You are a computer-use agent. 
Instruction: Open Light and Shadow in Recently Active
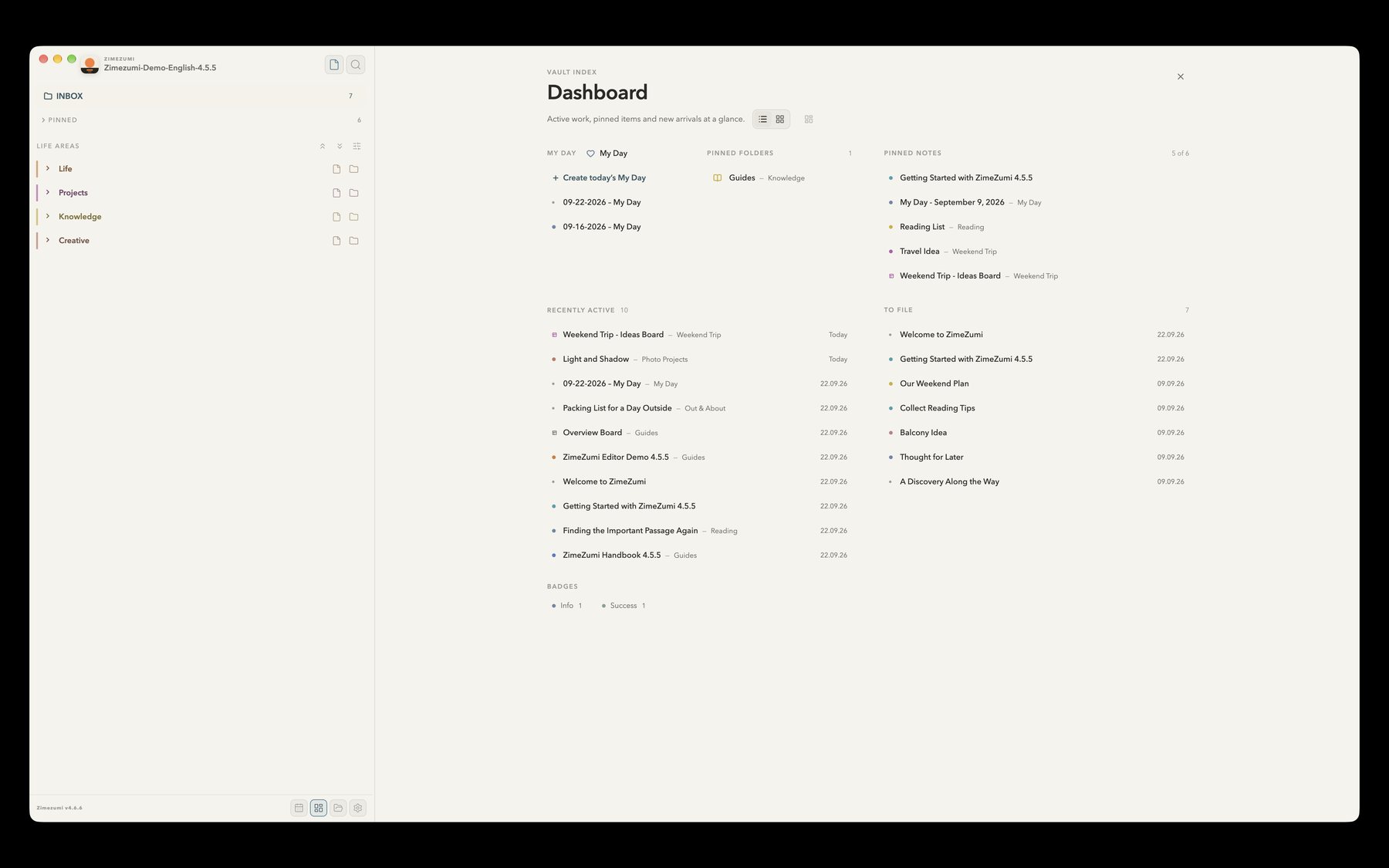(x=596, y=360)
